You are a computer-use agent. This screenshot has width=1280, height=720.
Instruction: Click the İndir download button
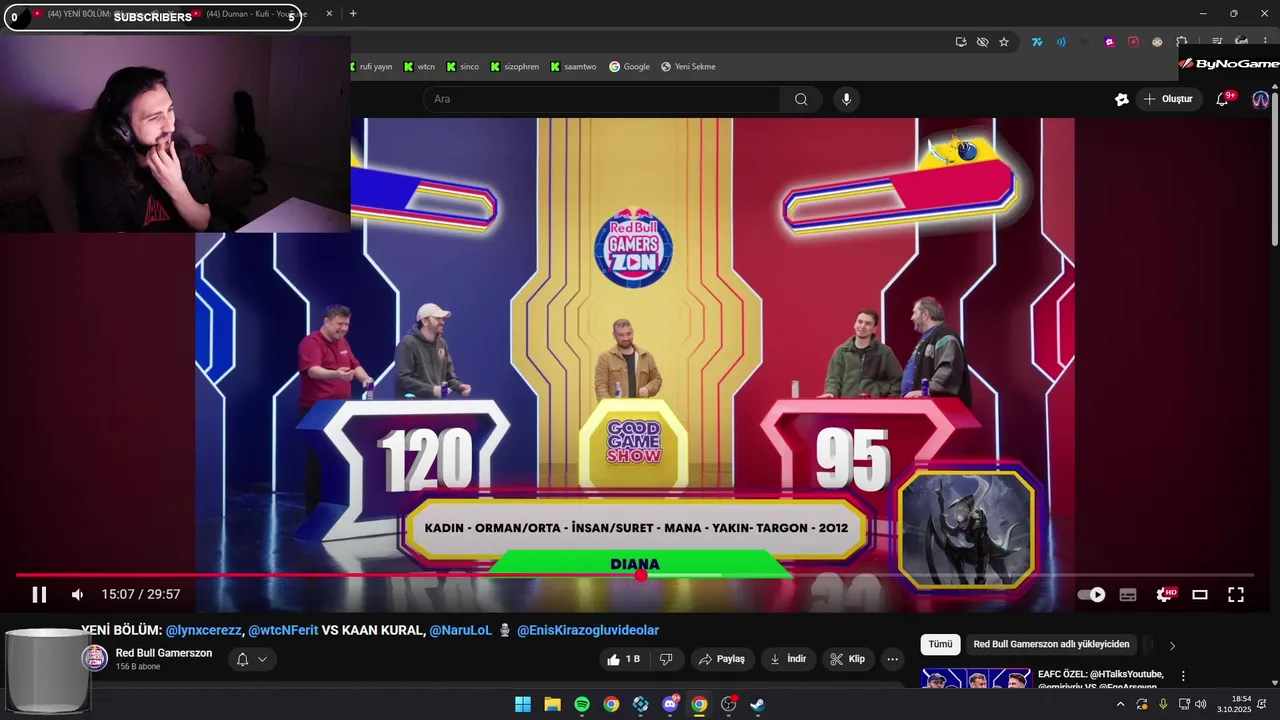point(787,659)
